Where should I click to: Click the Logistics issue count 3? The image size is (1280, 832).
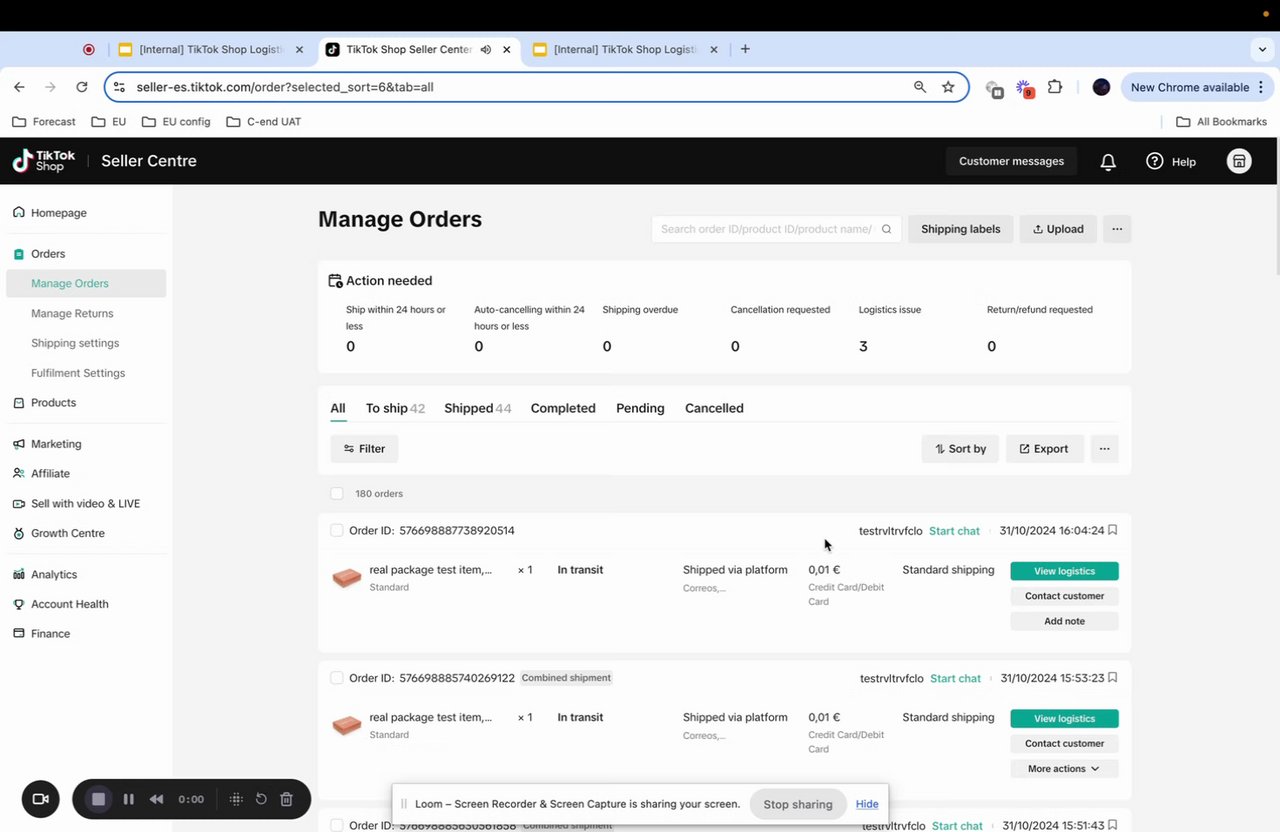pos(863,347)
